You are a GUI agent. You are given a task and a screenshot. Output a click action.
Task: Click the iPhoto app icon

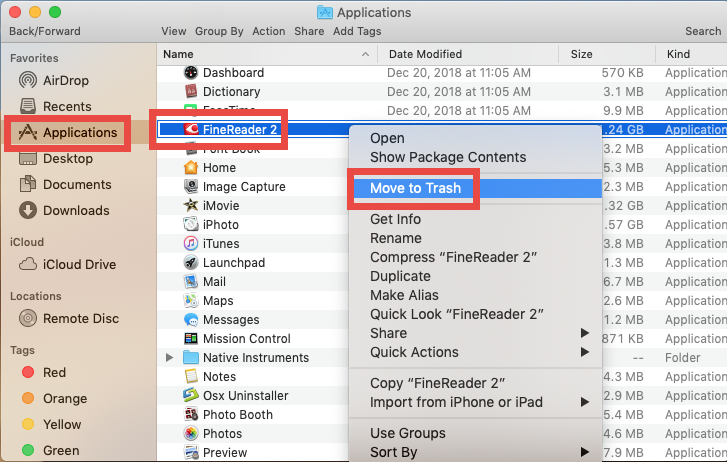click(191, 225)
